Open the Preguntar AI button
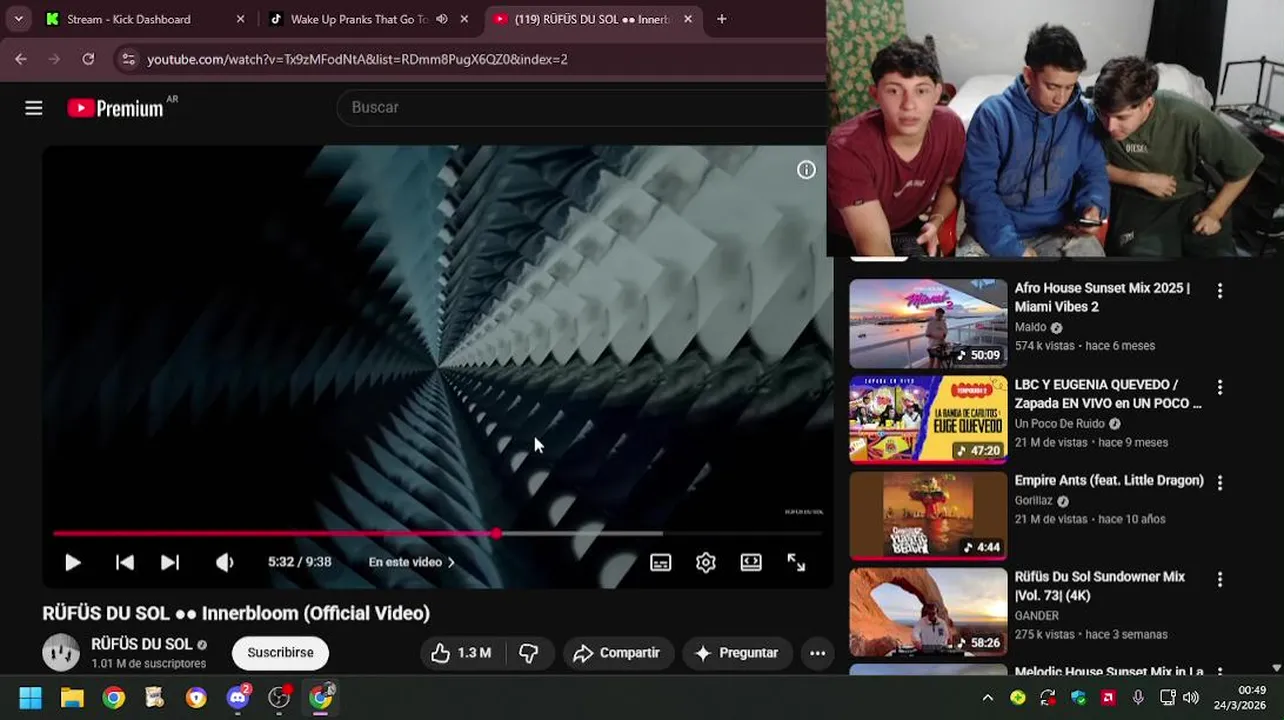Screen dimensions: 1284x720 coord(737,653)
